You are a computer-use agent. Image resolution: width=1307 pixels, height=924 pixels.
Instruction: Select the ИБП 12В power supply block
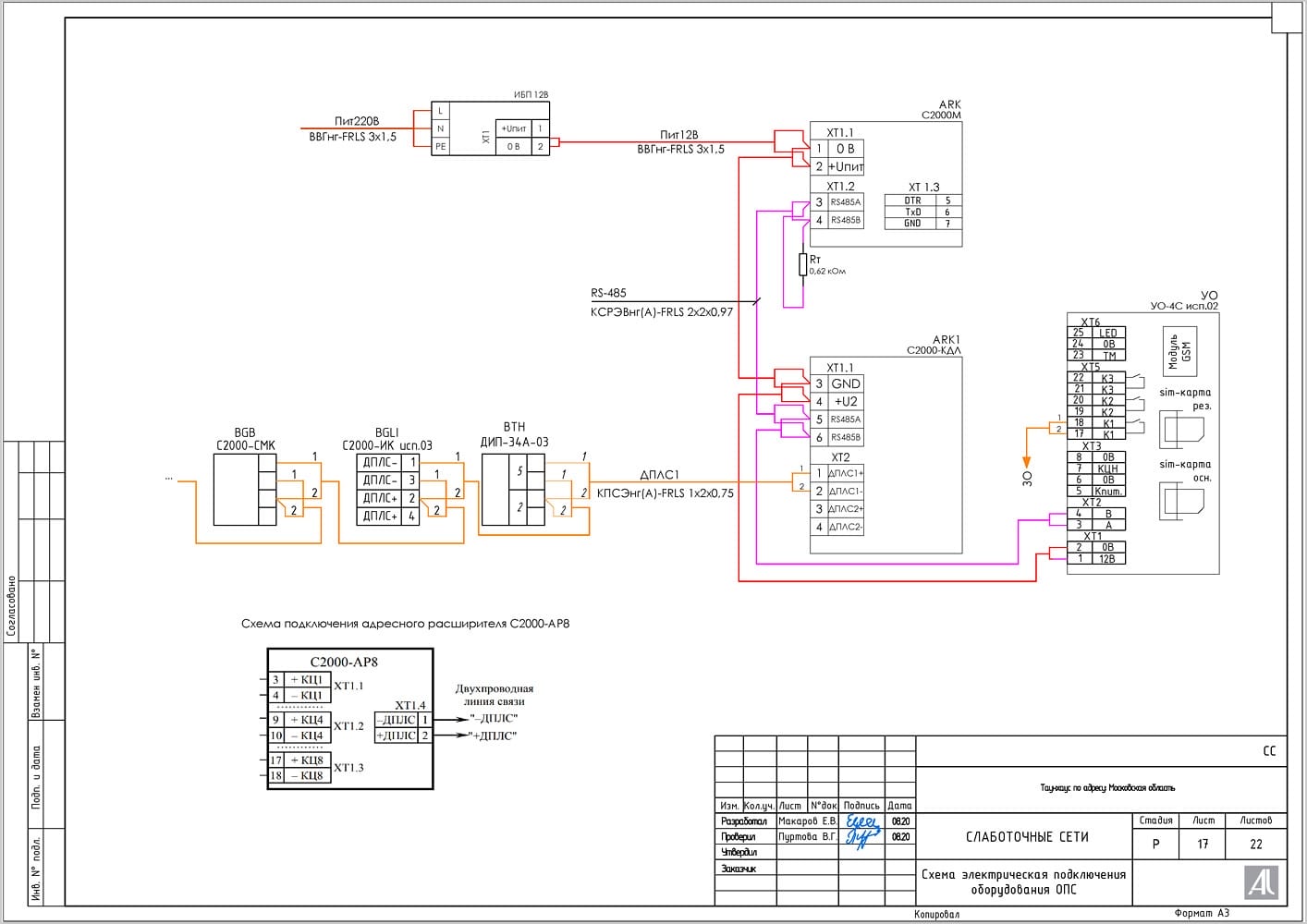pos(490,128)
